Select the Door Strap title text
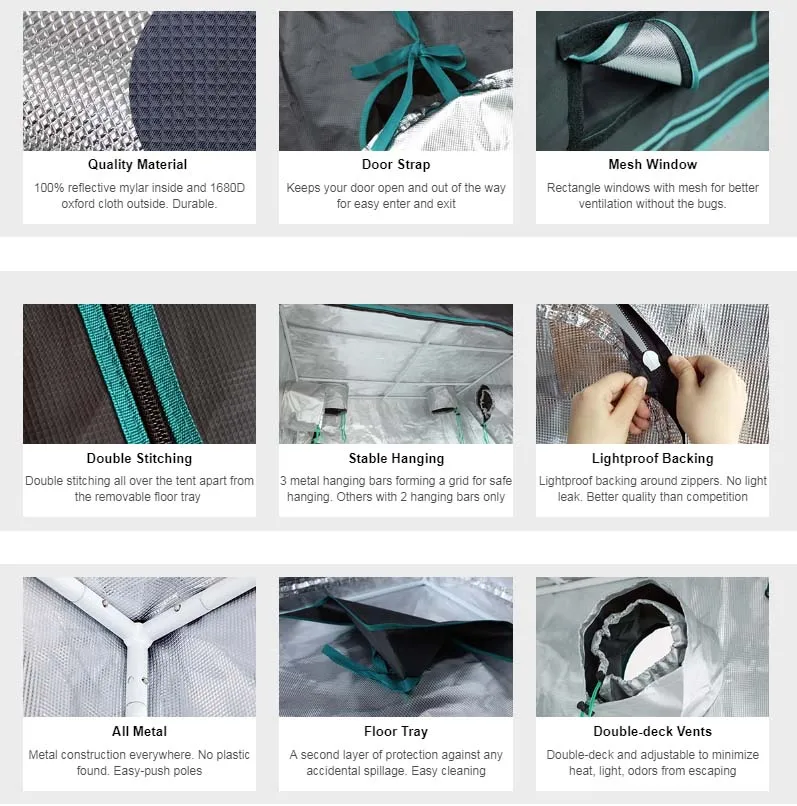 point(396,164)
